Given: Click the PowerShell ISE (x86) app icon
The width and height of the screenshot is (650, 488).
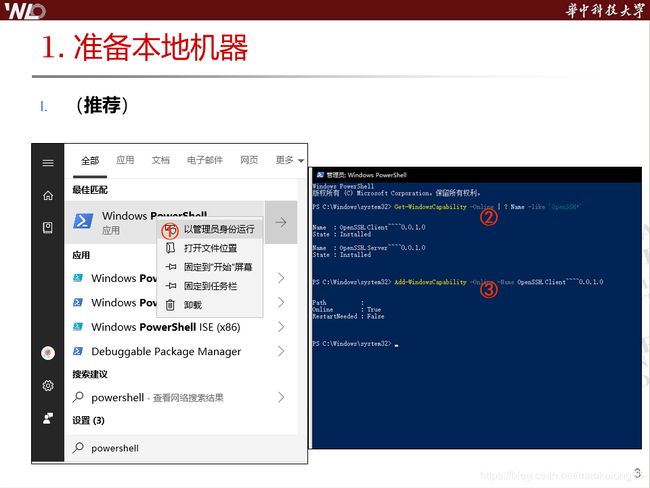Looking at the screenshot, I should point(78,327).
